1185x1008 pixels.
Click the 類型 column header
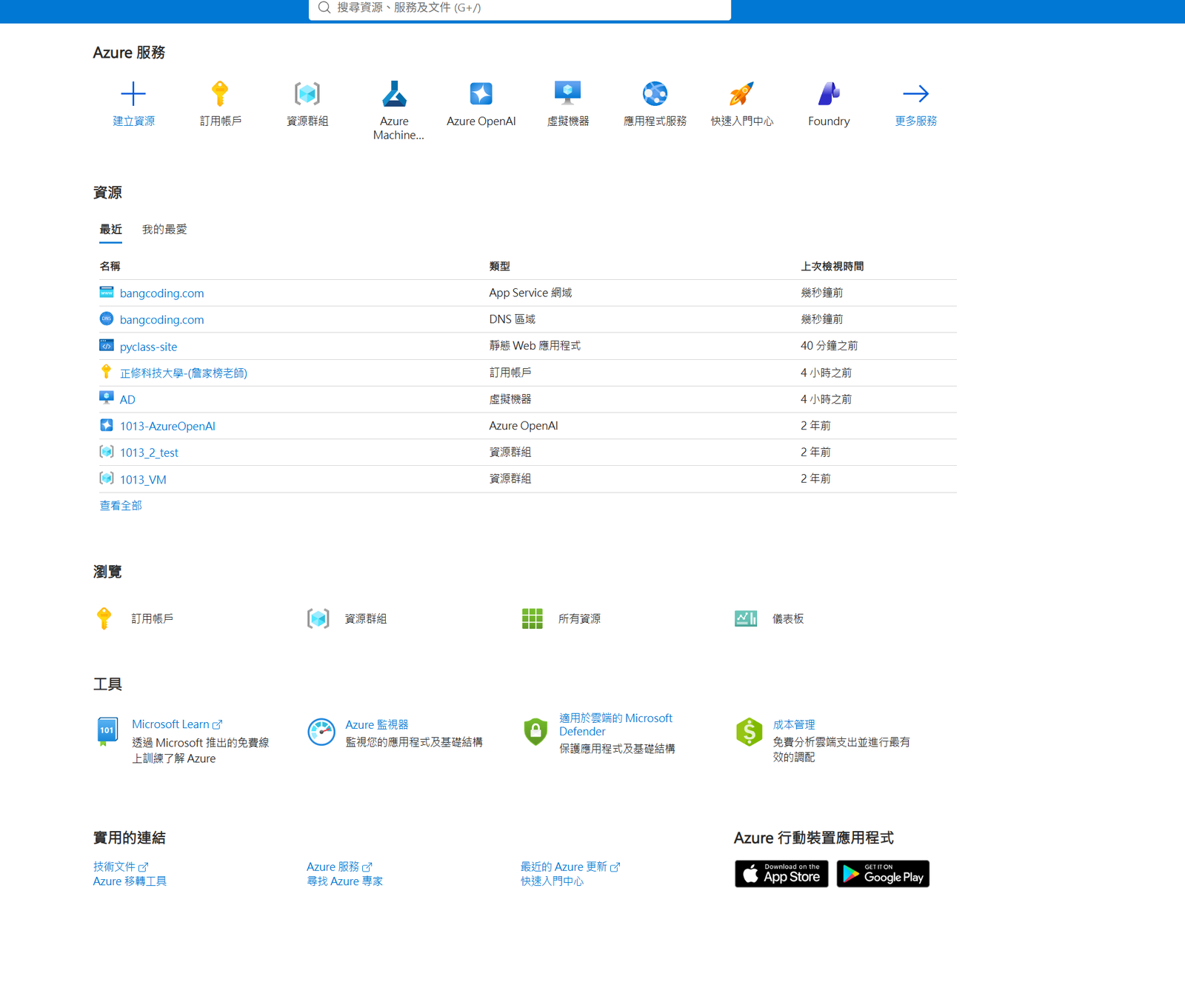pyautogui.click(x=499, y=266)
